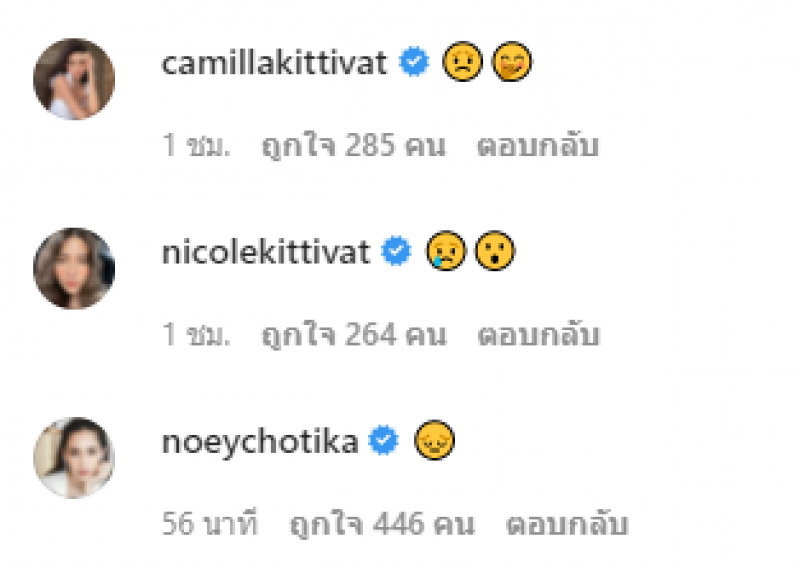Screen dimensions: 800x568
Task: Click the nicolekittivat username
Action: [x=265, y=253]
